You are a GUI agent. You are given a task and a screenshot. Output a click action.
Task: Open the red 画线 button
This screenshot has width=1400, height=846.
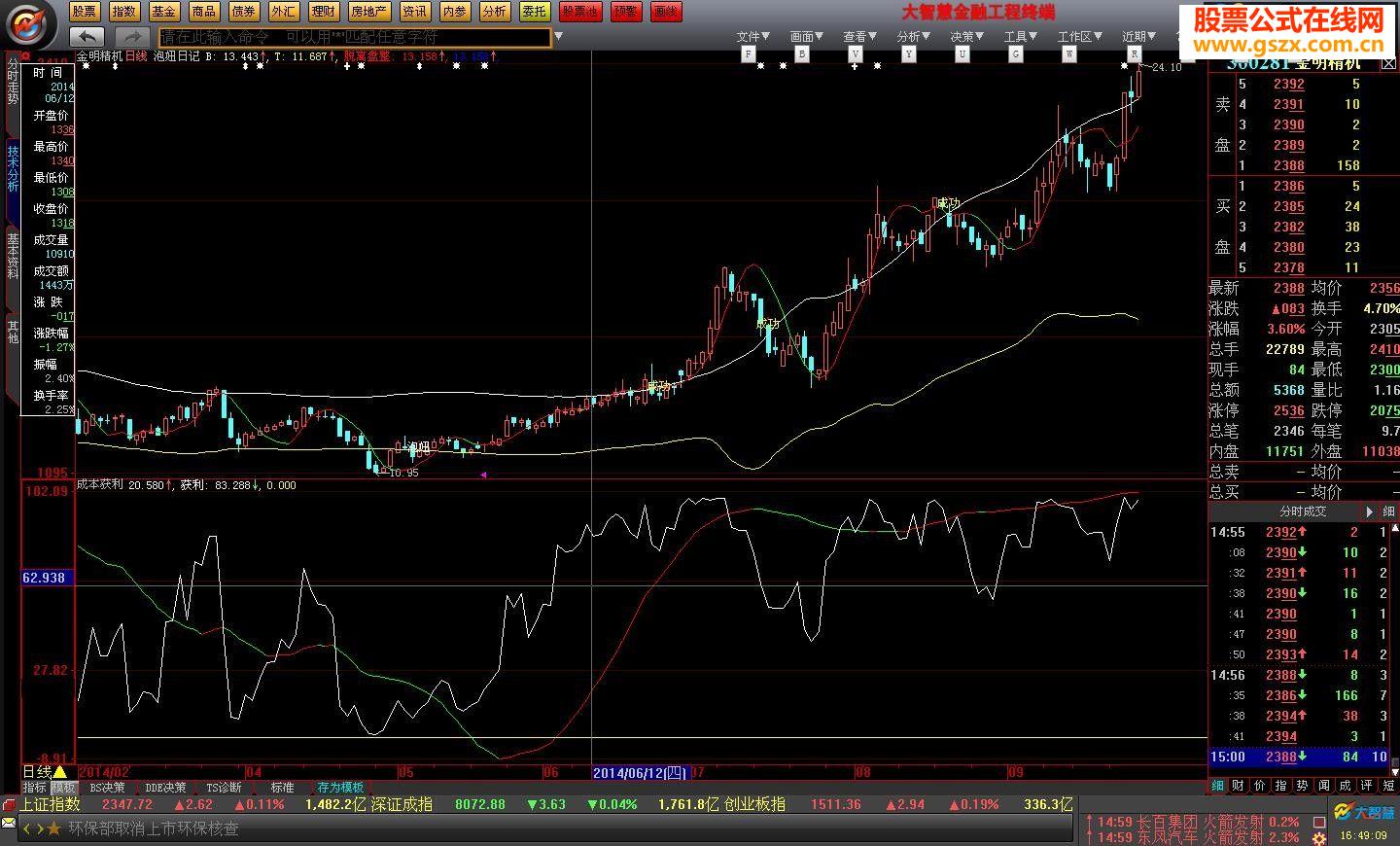click(x=666, y=12)
